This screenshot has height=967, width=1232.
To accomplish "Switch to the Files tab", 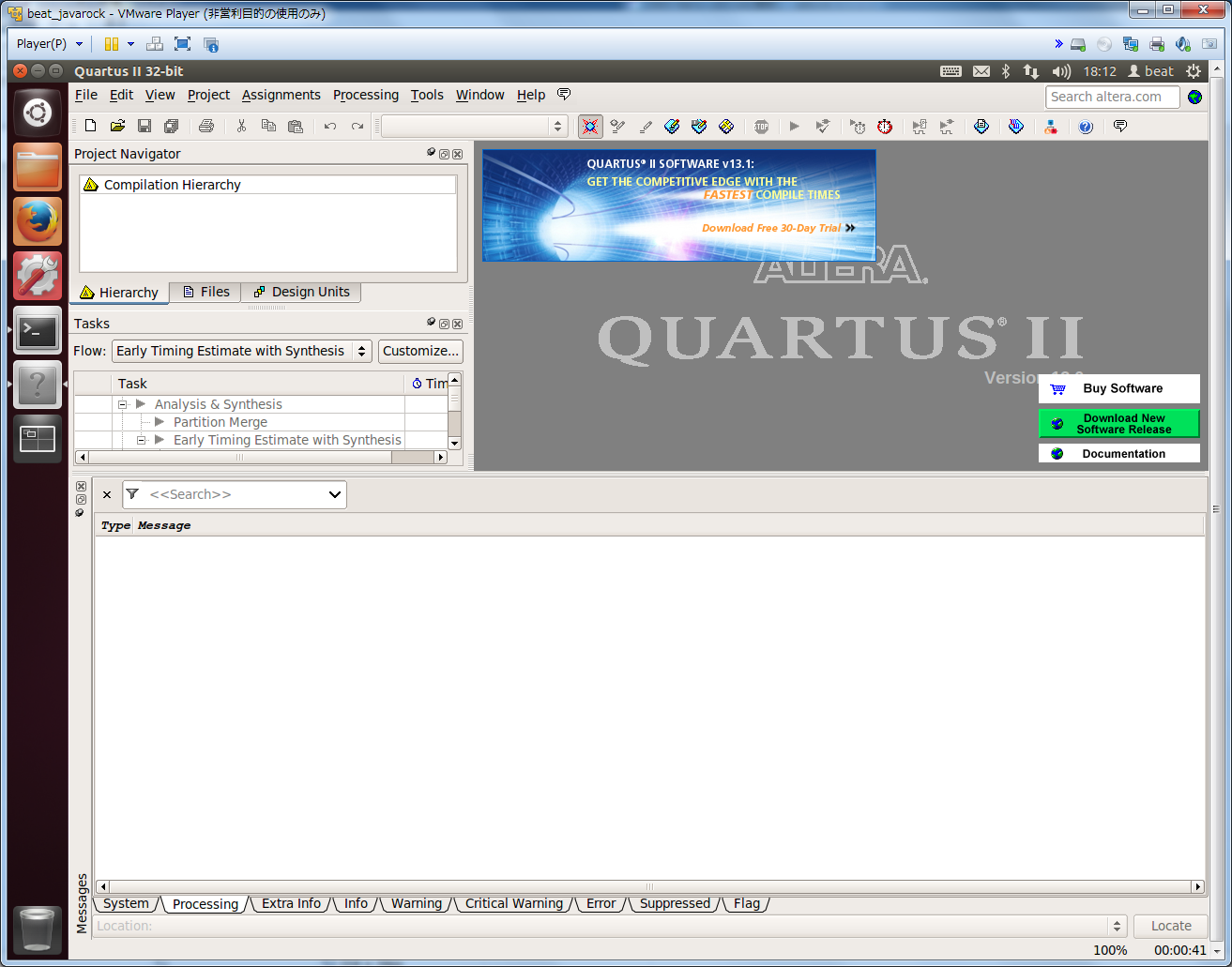I will coord(205,292).
